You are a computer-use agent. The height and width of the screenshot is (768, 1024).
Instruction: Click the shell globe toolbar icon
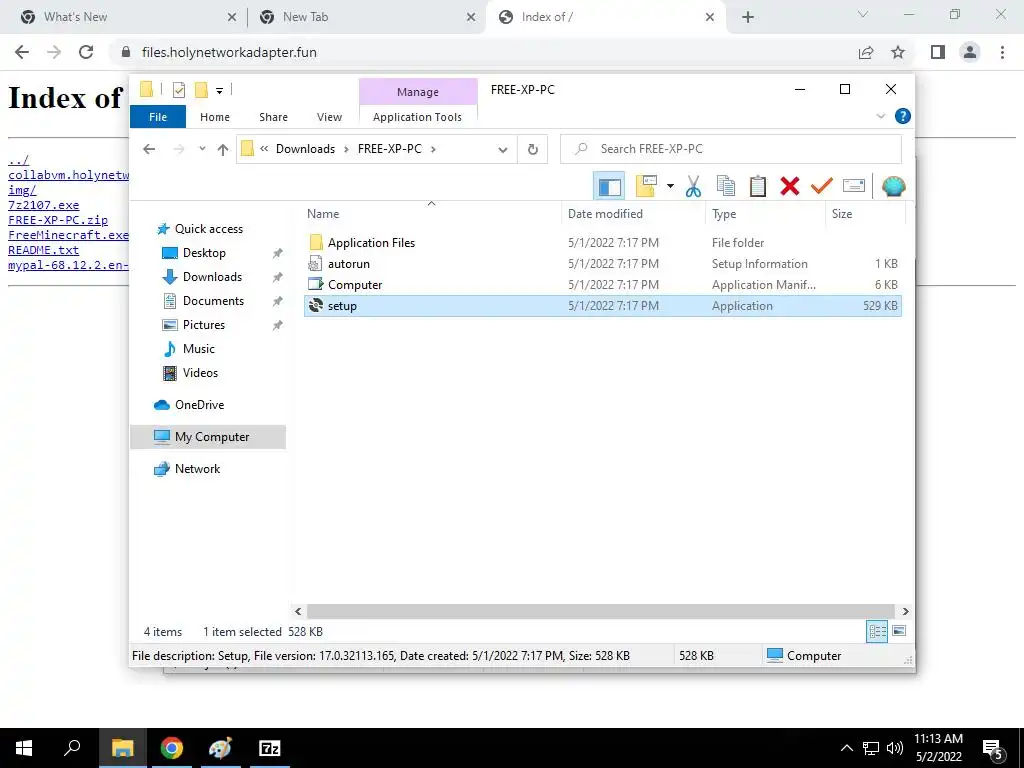point(893,187)
